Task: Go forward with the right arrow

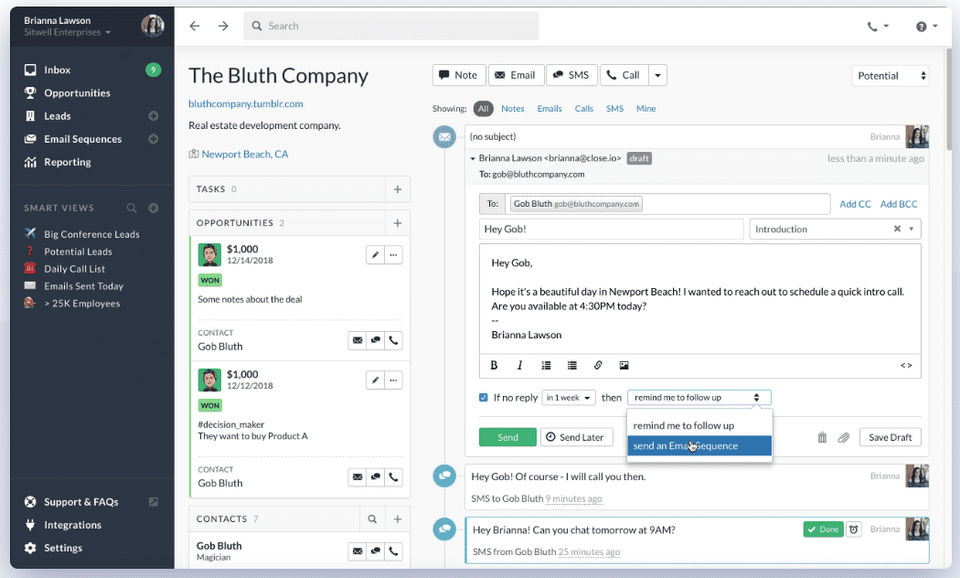Action: 223,26
